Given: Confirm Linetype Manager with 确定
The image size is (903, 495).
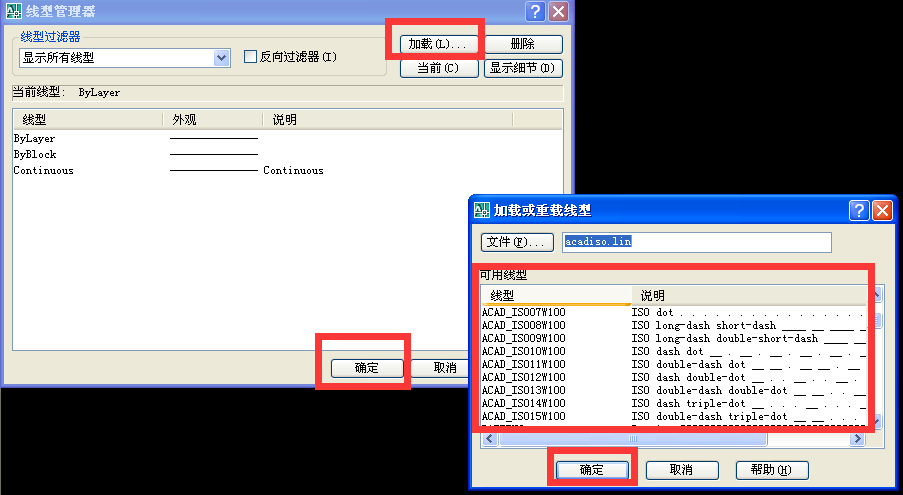Looking at the screenshot, I should tap(367, 368).
